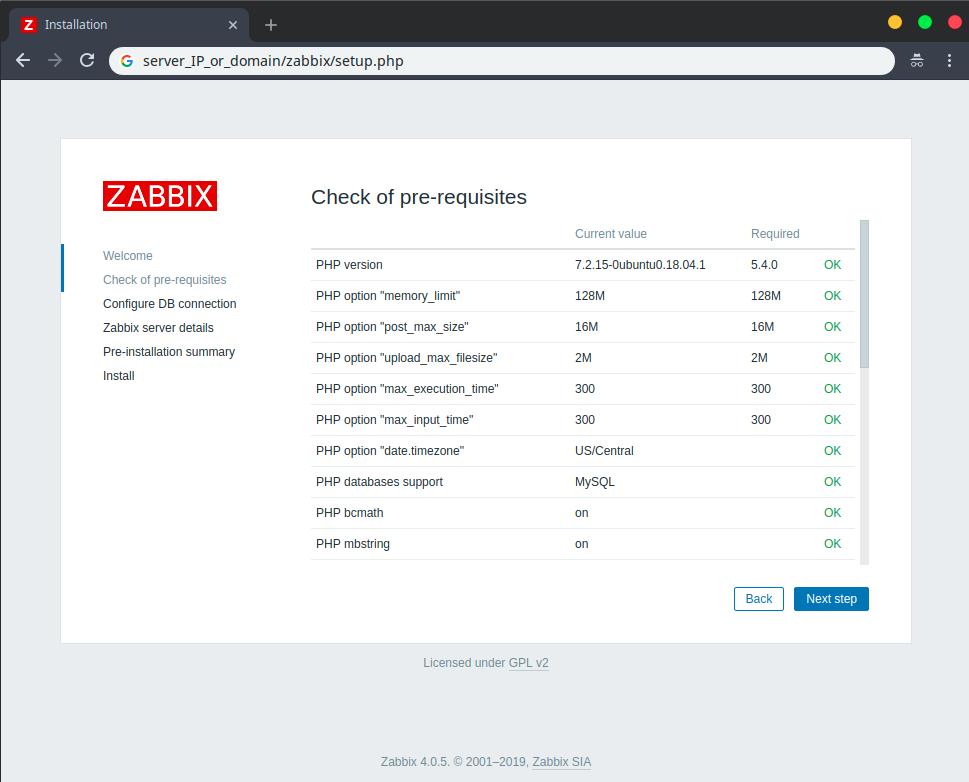Reload the setup page
The image size is (969, 782).
pos(87,60)
